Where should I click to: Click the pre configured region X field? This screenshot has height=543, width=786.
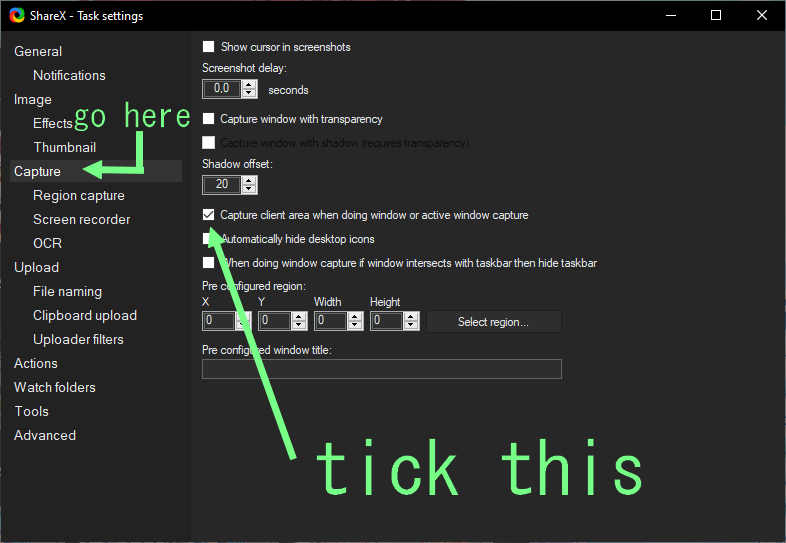[x=219, y=321]
